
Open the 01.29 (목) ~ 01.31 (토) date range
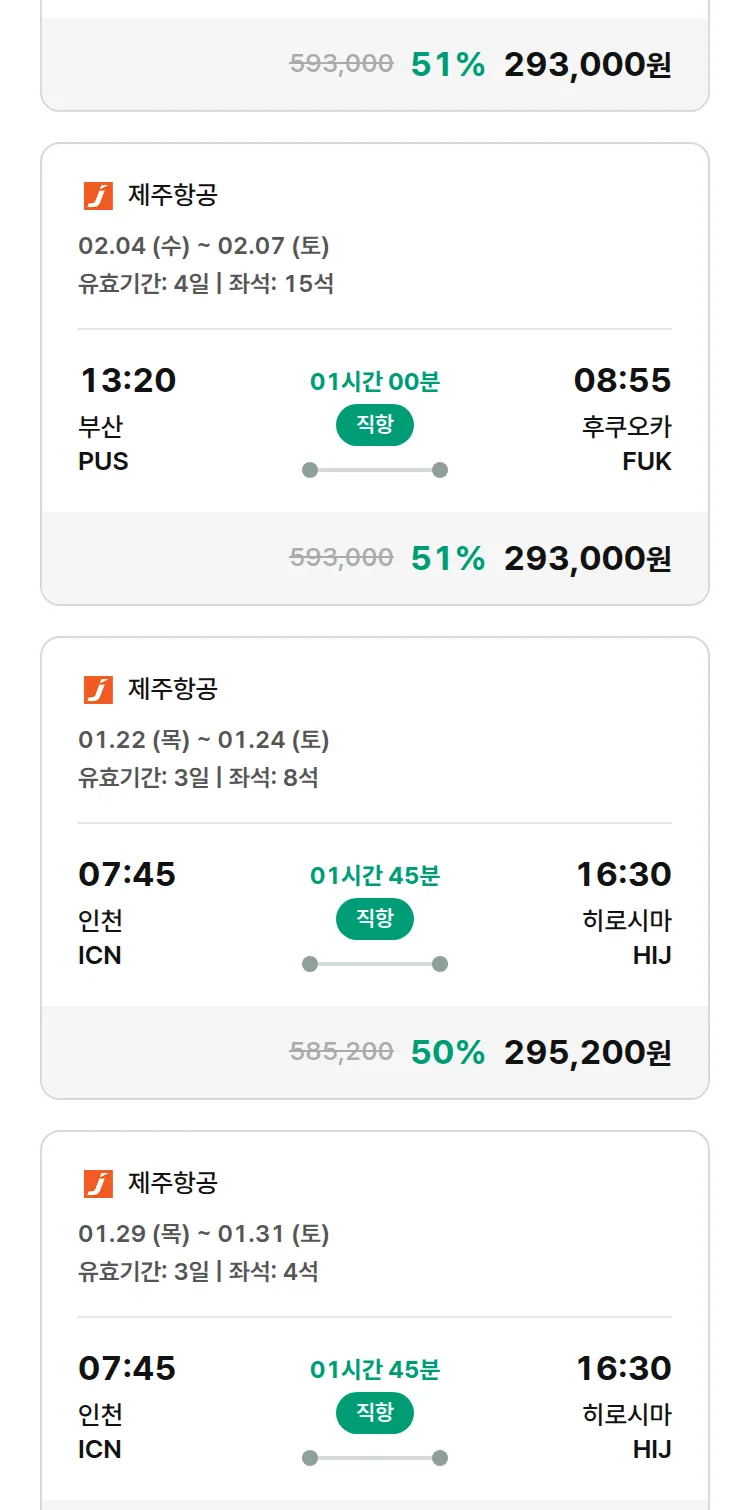coord(204,1234)
